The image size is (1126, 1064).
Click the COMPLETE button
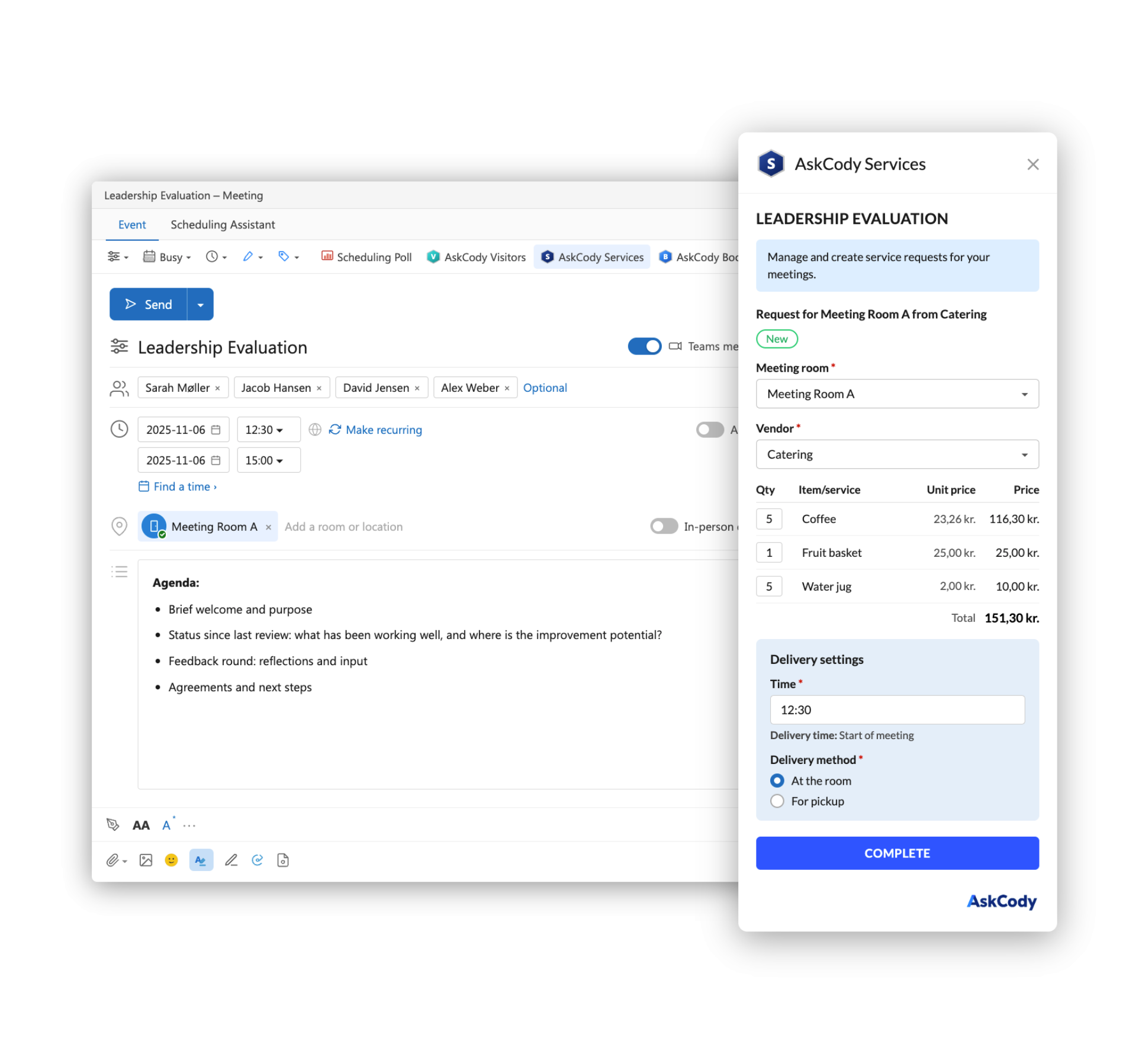(897, 853)
